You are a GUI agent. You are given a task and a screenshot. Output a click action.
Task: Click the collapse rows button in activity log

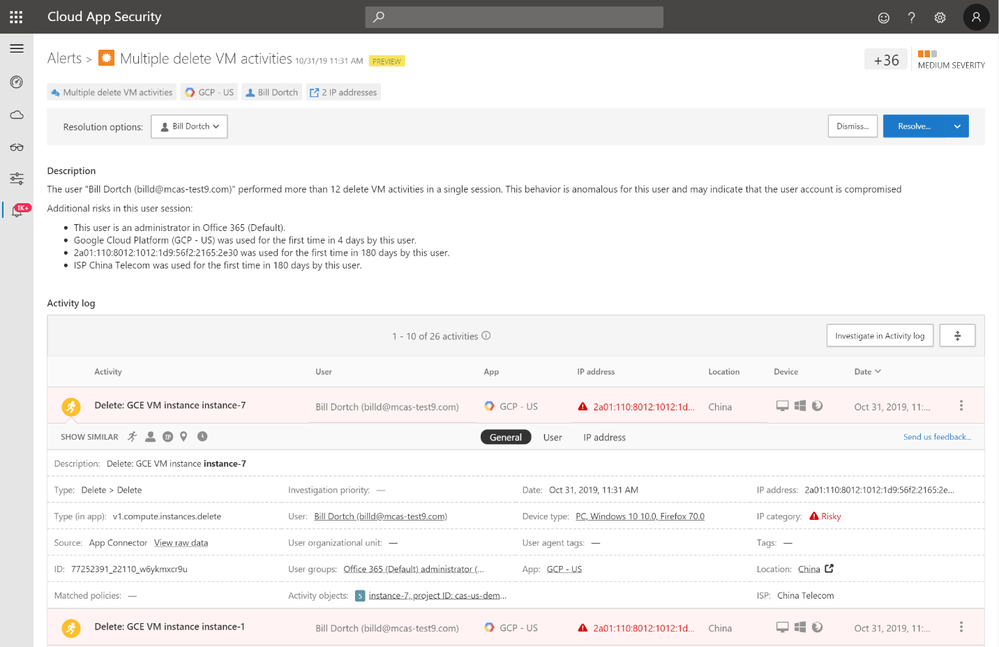tap(957, 336)
